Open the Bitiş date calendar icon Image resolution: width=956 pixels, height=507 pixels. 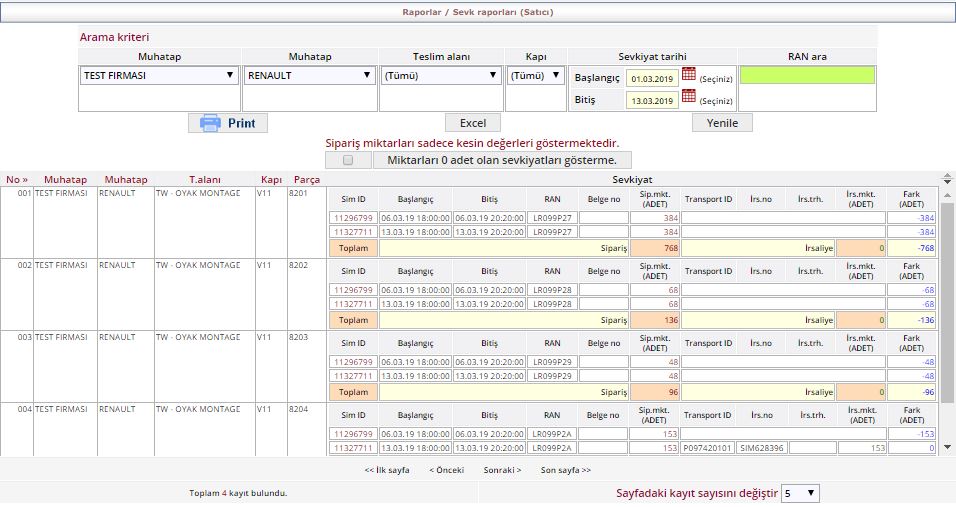688,97
